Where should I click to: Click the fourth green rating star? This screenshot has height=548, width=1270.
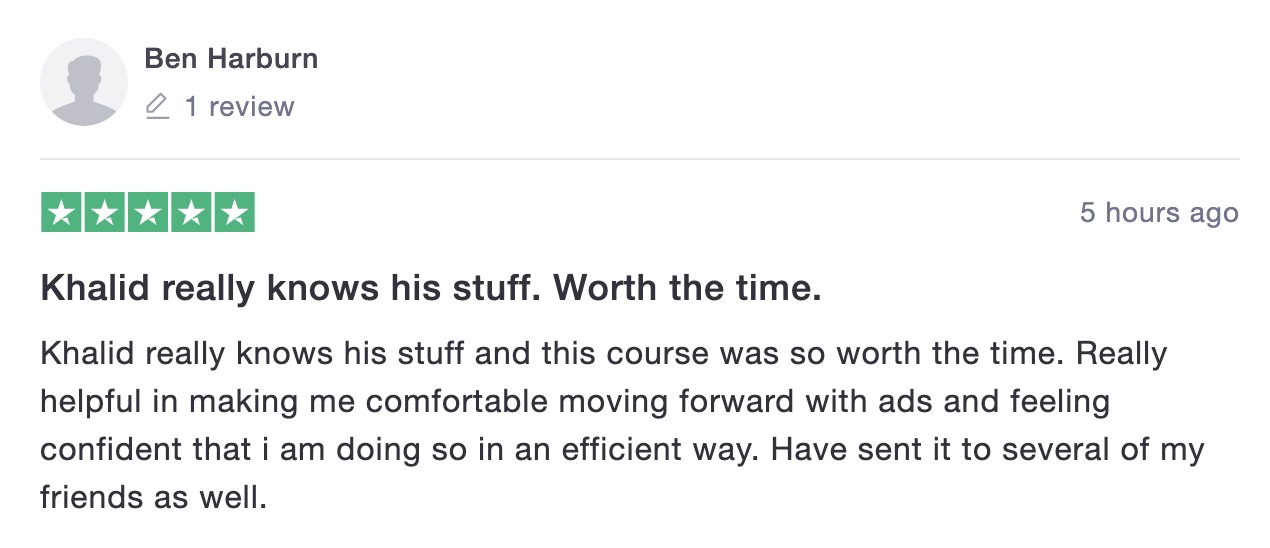(191, 212)
